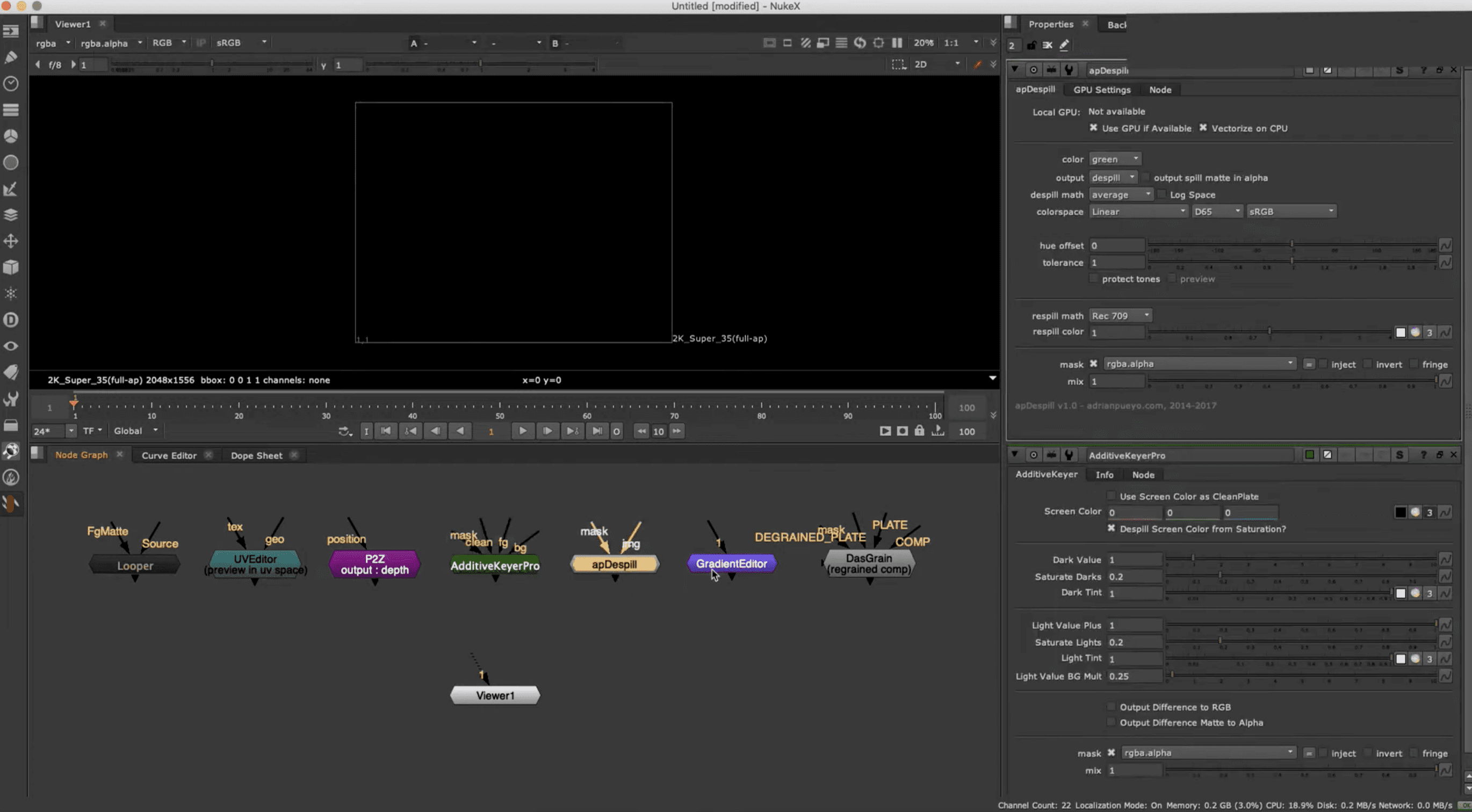Uncheck Despill Screen Color from Saturation
The width and height of the screenshot is (1472, 812).
(x=1111, y=529)
